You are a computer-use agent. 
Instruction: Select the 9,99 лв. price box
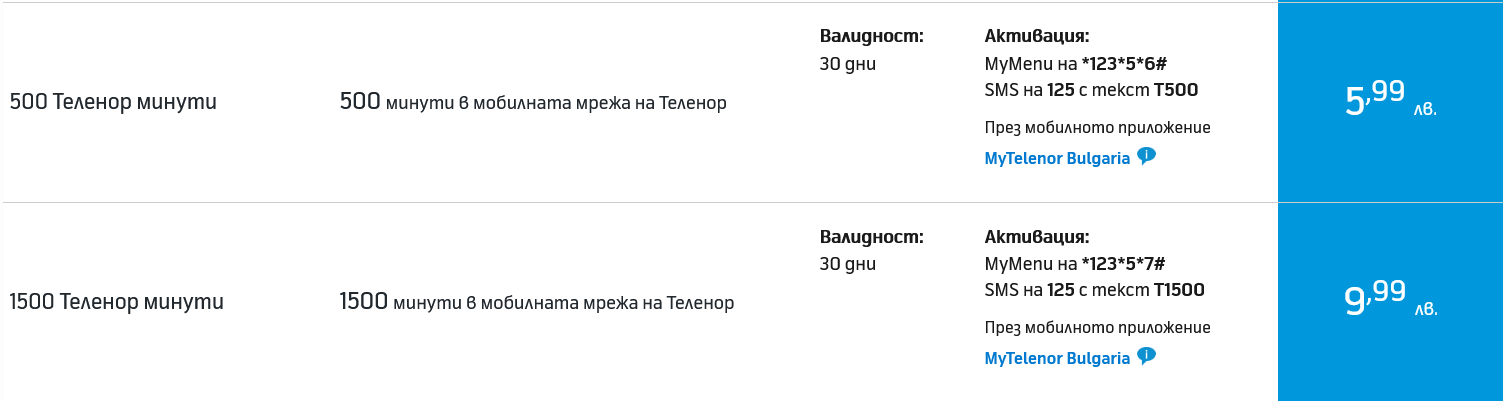1390,301
